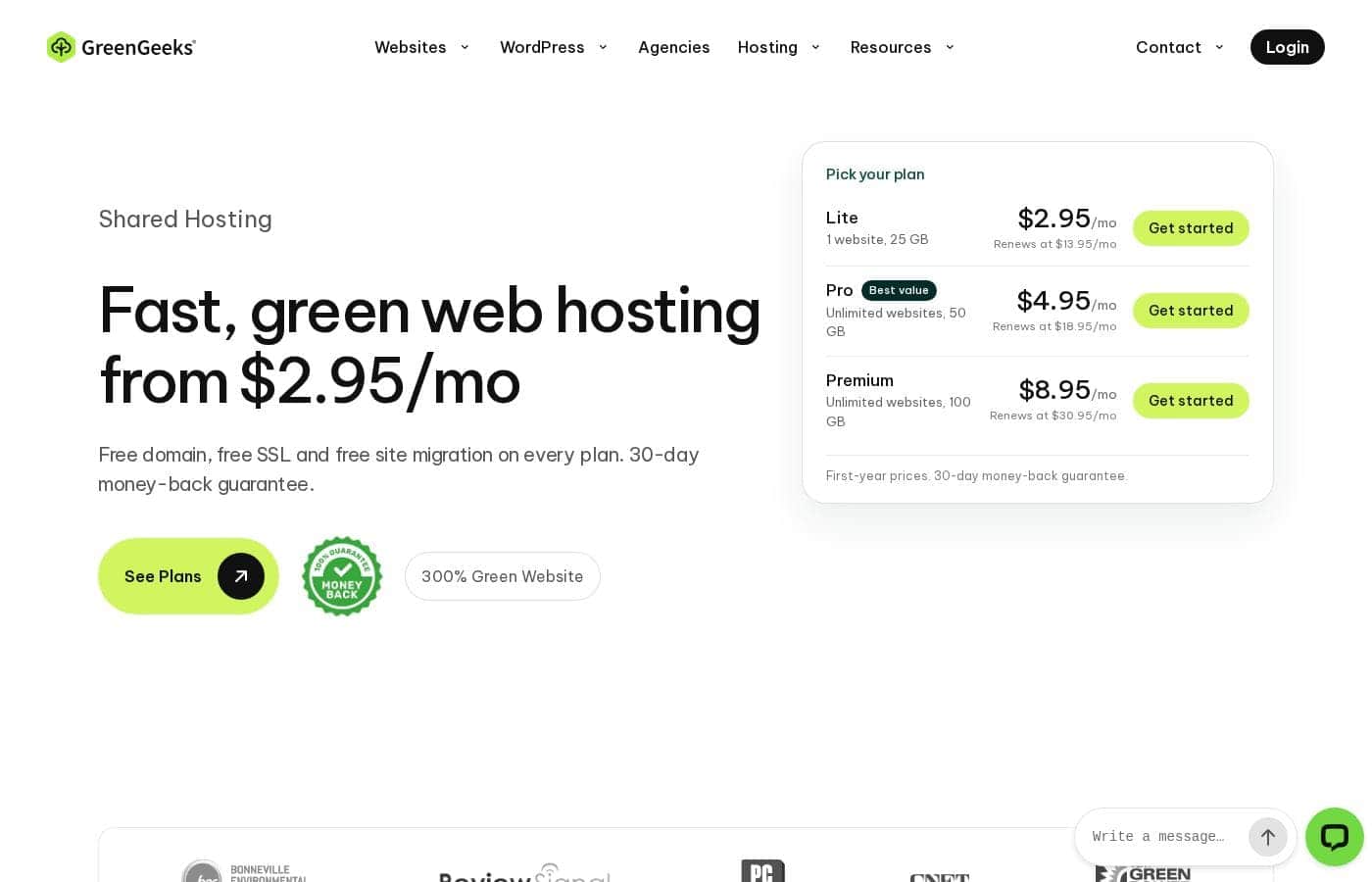Click the $4.95 Pro price
The height and width of the screenshot is (882, 1372).
(1053, 300)
